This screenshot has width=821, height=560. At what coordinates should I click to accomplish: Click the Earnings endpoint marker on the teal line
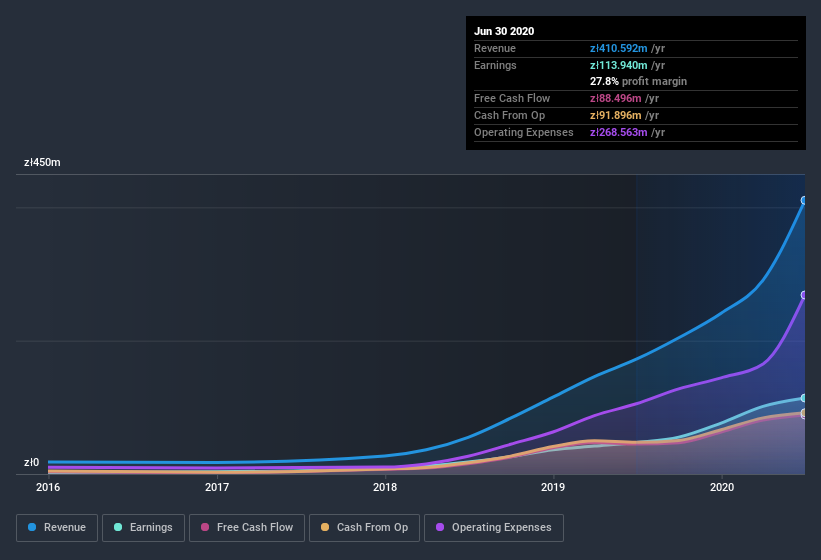click(804, 398)
